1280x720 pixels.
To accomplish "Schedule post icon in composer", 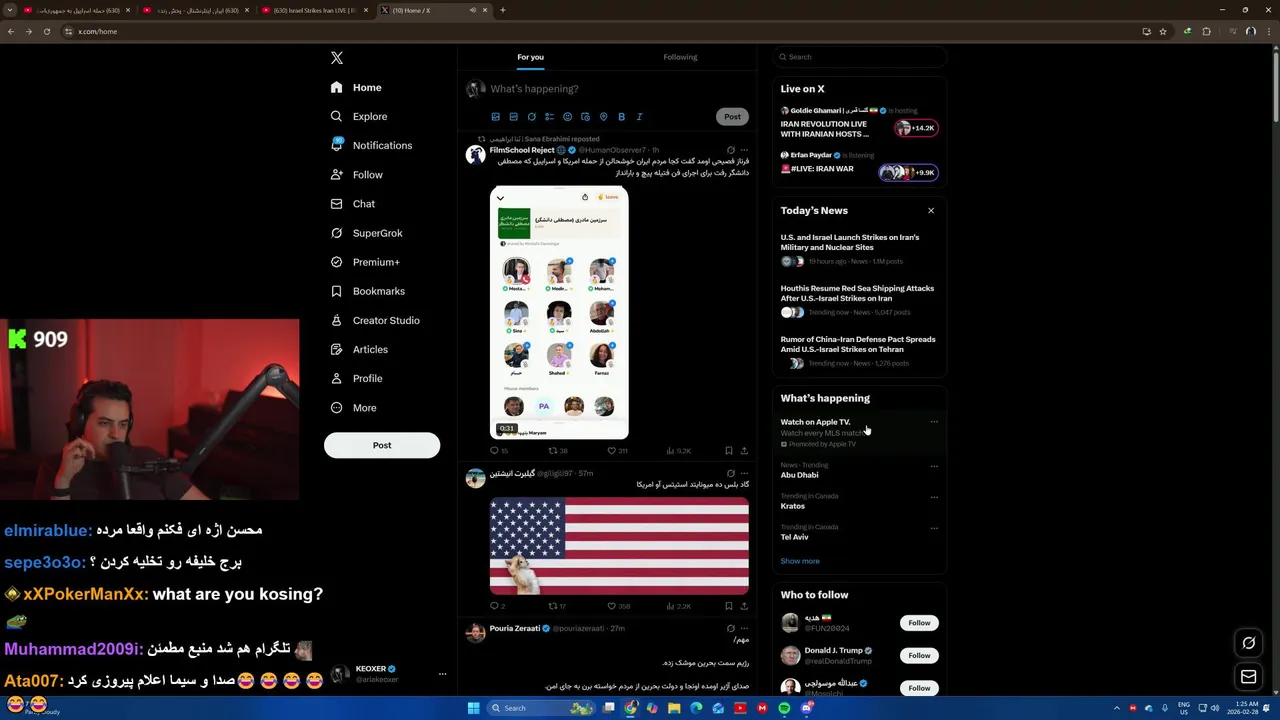I will point(585,117).
